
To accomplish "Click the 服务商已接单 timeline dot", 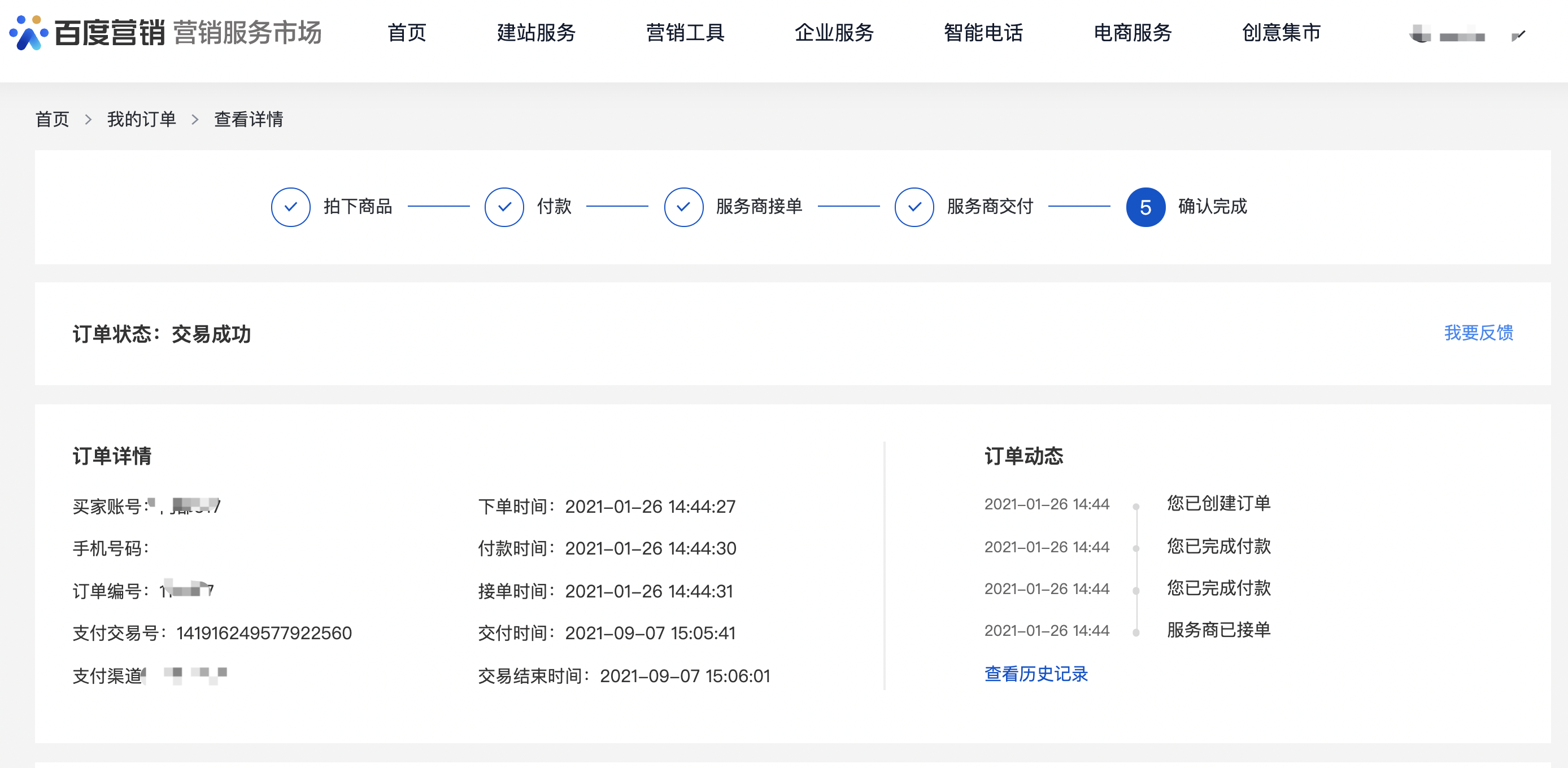I will point(1136,632).
